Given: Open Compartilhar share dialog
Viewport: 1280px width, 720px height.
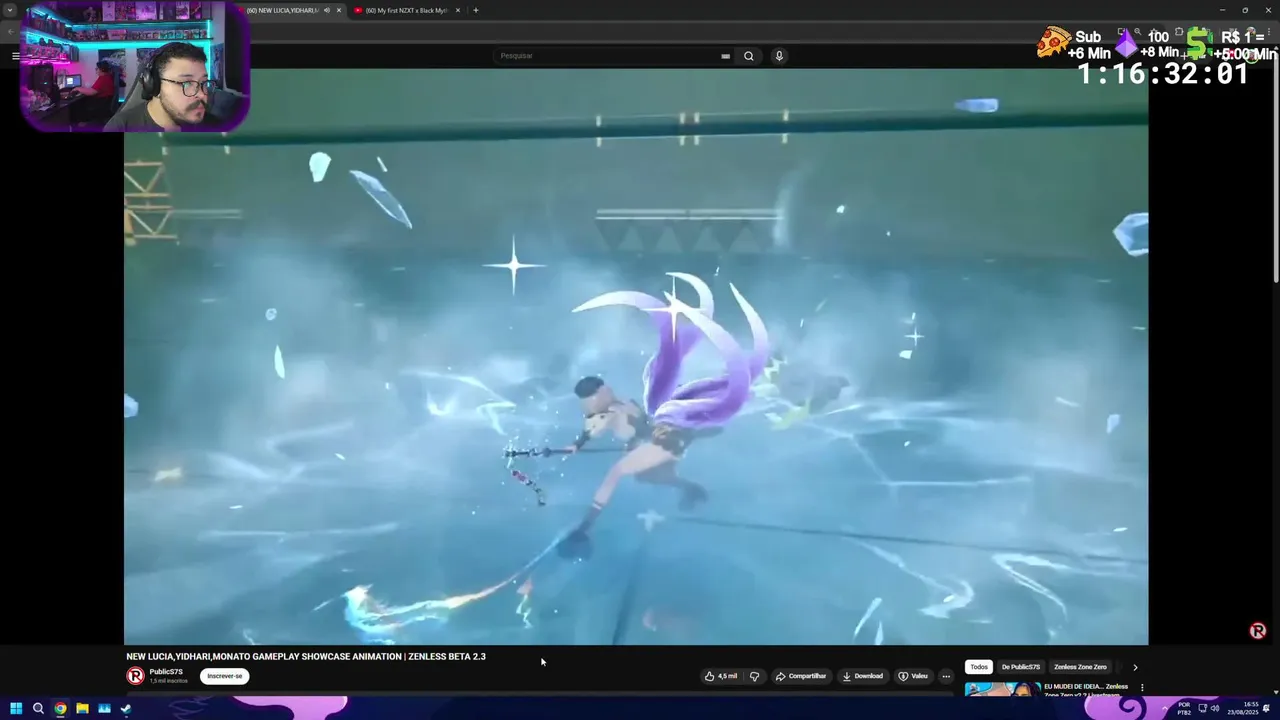Looking at the screenshot, I should coord(801,676).
